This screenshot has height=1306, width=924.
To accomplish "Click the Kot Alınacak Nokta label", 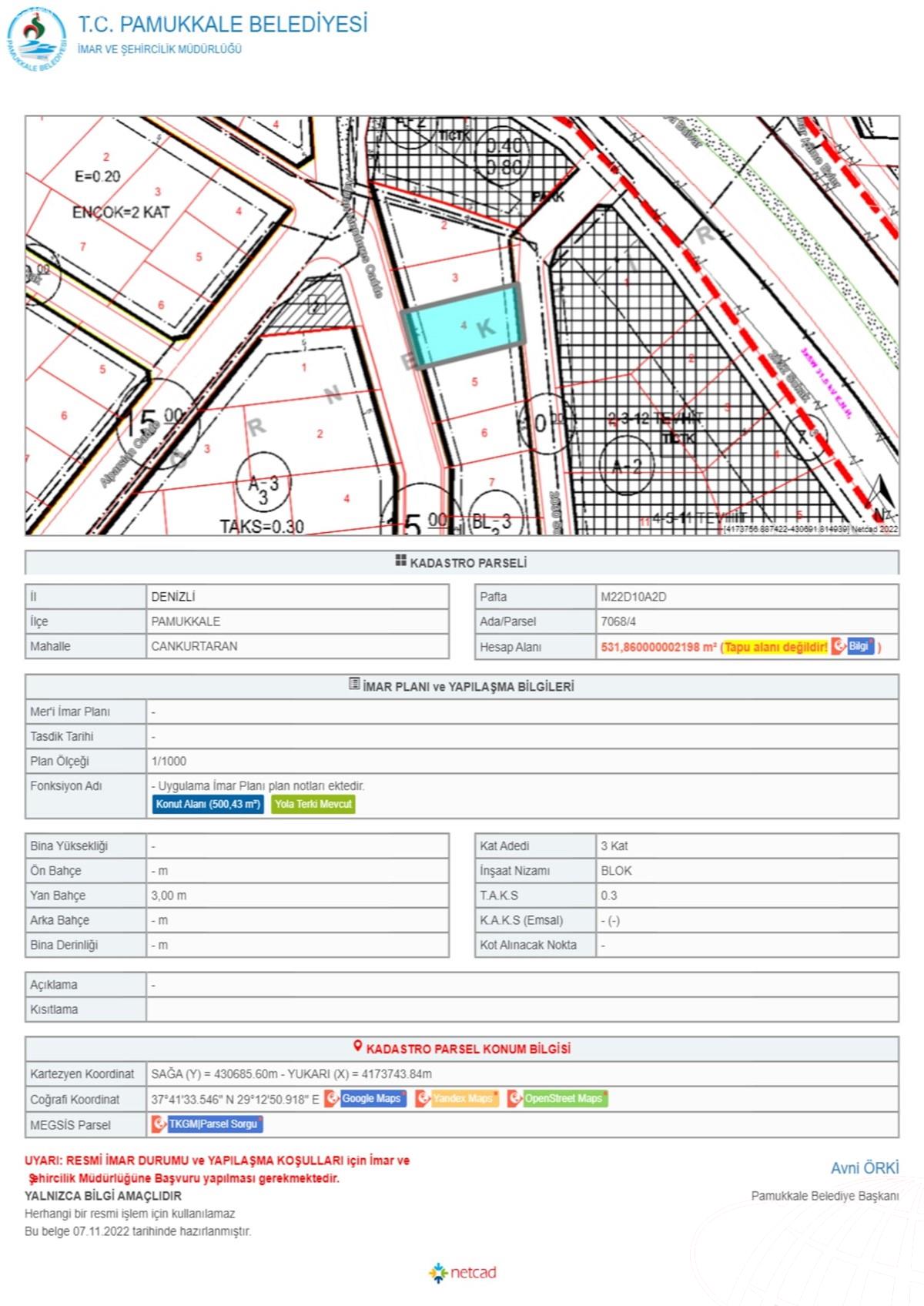I will [x=528, y=945].
